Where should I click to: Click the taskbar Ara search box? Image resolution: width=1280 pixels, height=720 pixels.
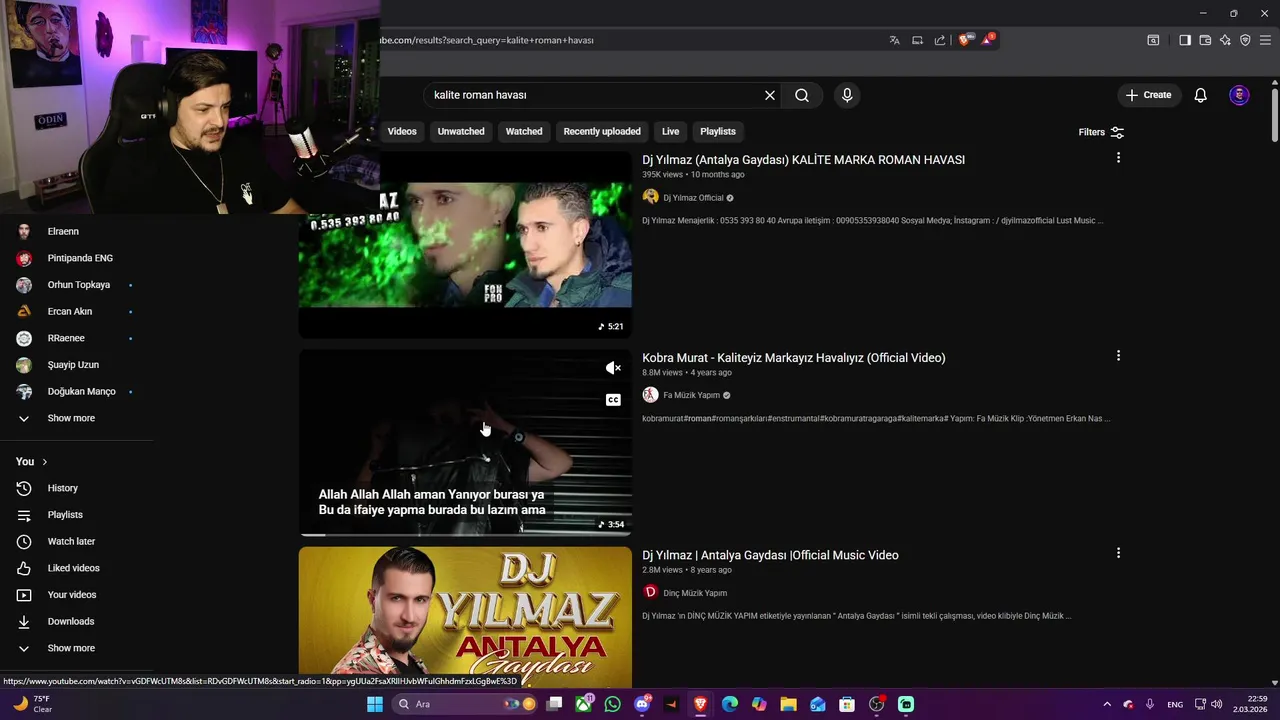click(x=465, y=704)
